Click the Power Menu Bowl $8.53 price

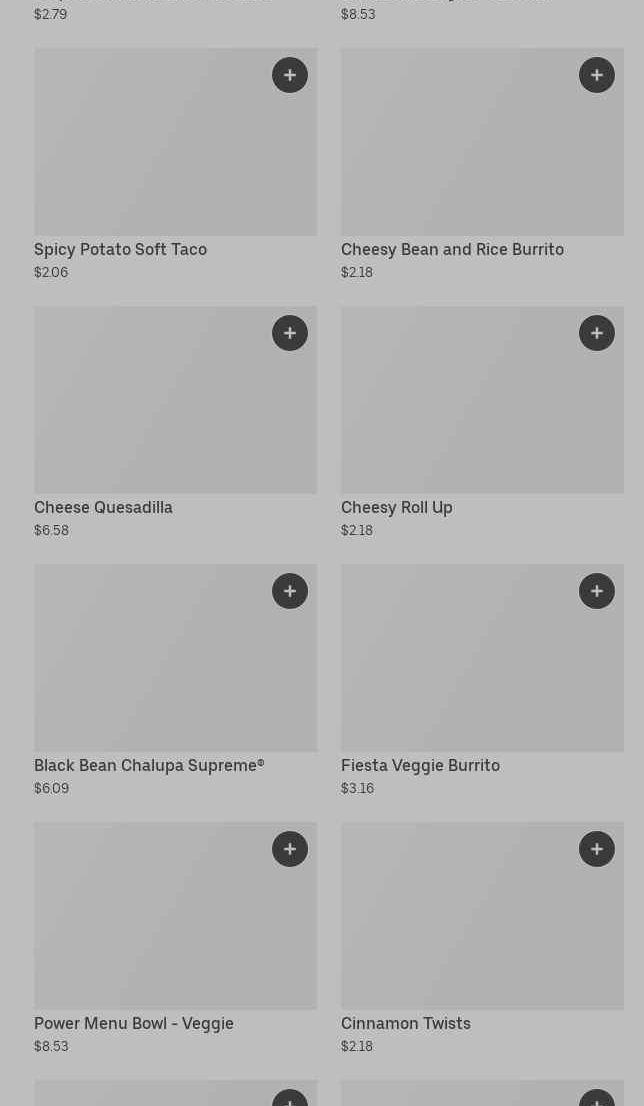(51, 1046)
